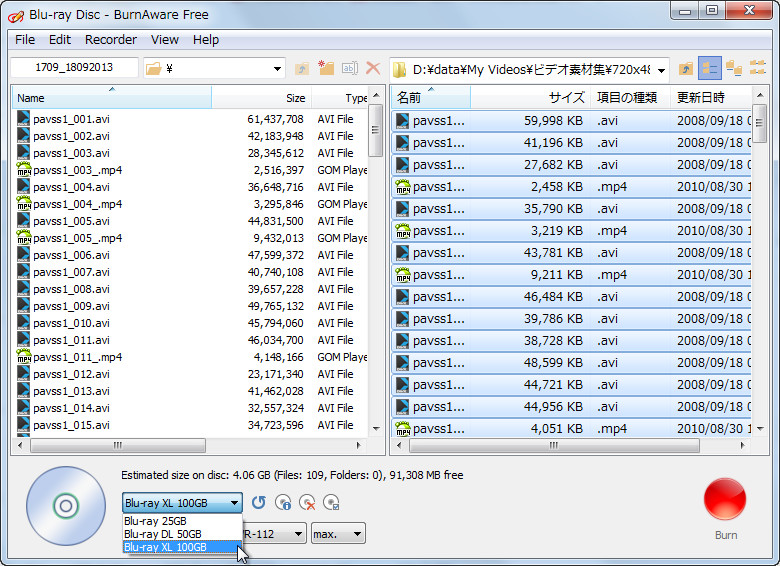Viewport: 780px width, 566px height.
Task: Select pavss1_005.avi in compilation list
Action: (x=192, y=221)
